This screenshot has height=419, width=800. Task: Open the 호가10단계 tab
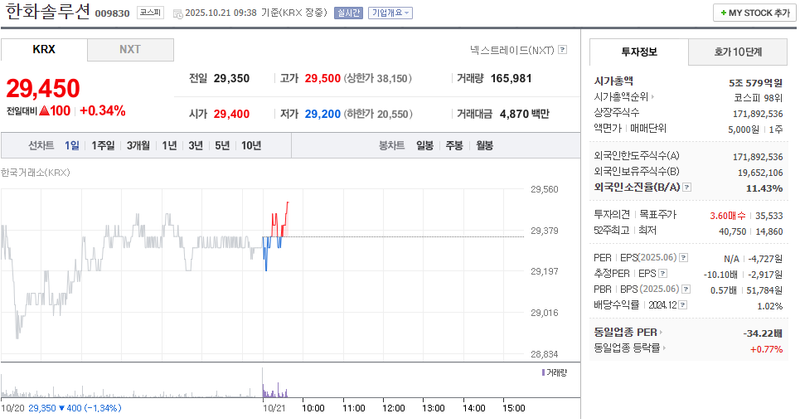[x=737, y=52]
